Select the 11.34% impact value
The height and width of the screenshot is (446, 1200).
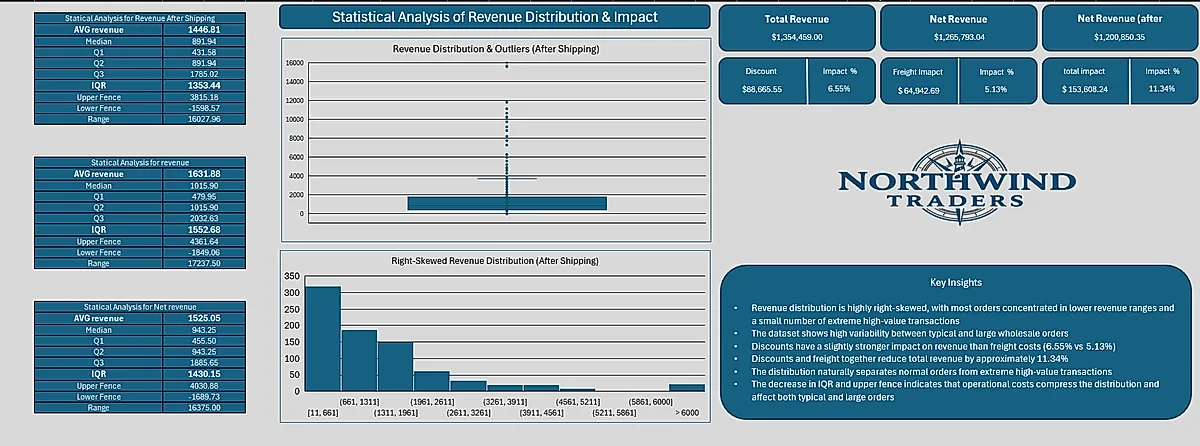click(1162, 89)
